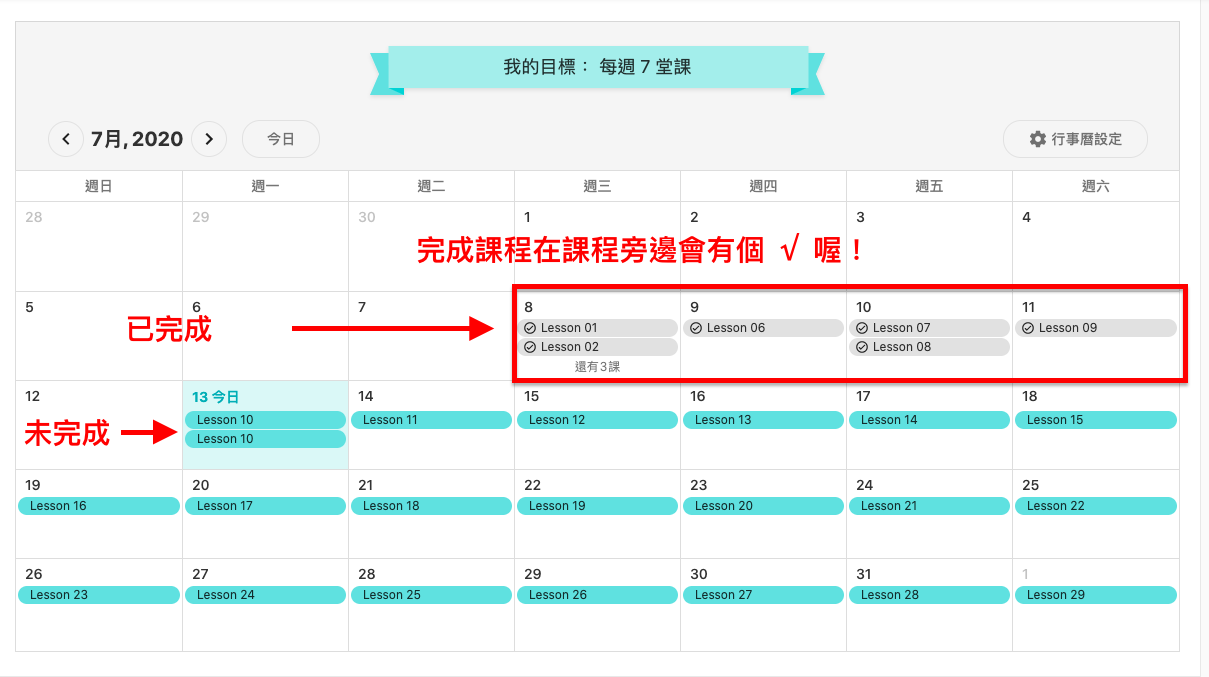Click the 13 今日 date cell label

click(x=215, y=397)
